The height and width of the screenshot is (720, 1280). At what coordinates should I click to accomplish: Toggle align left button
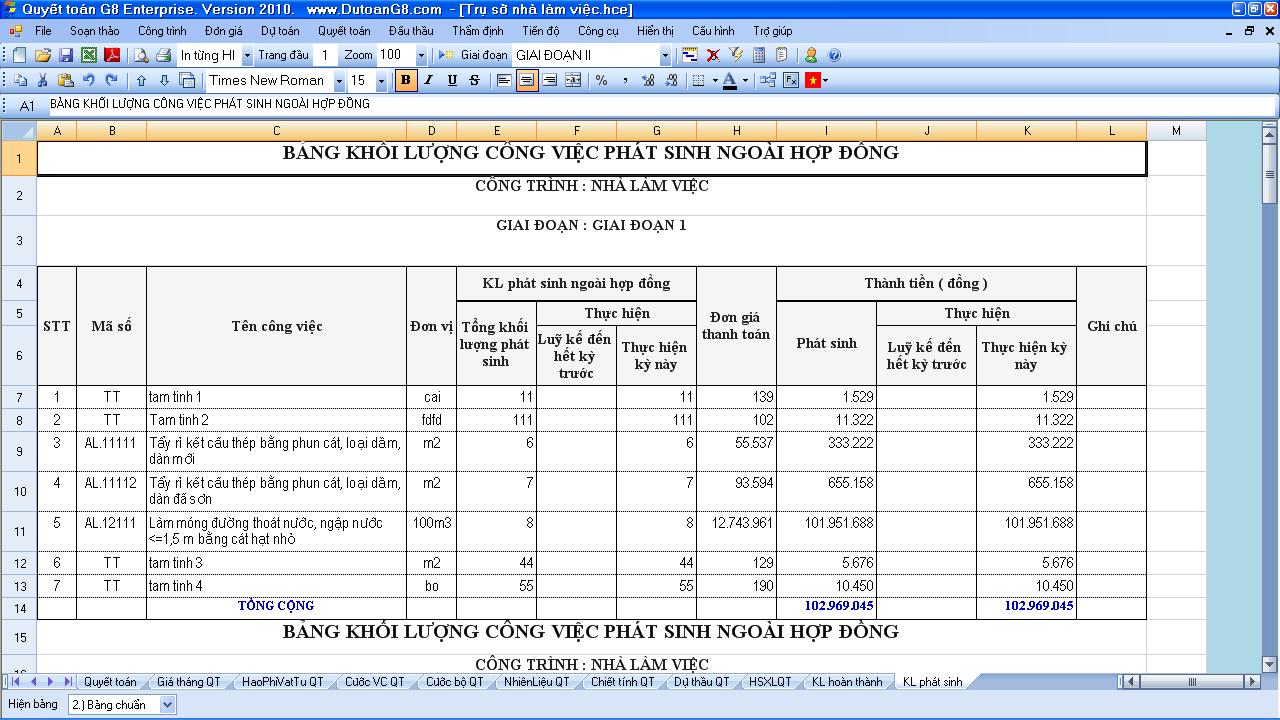[504, 80]
